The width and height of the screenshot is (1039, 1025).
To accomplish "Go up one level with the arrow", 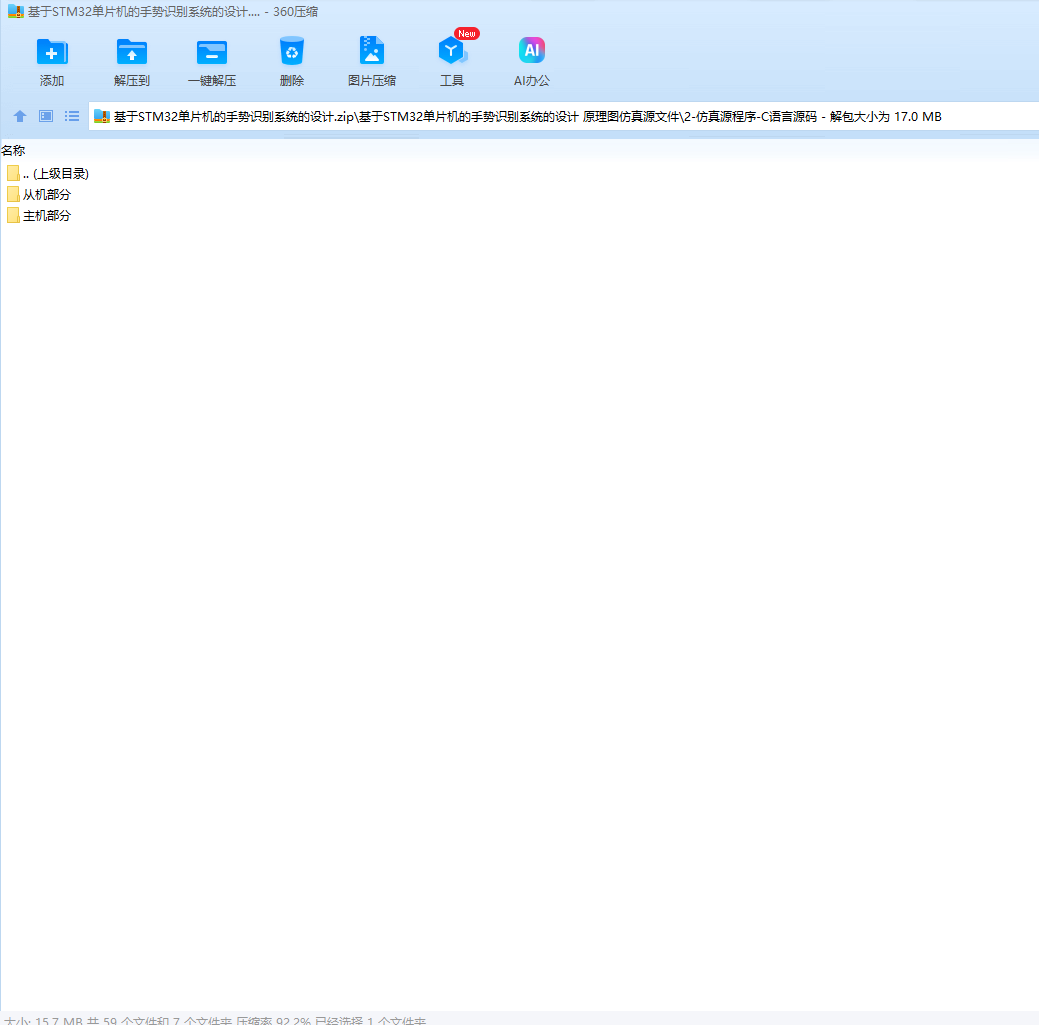I will click(20, 117).
